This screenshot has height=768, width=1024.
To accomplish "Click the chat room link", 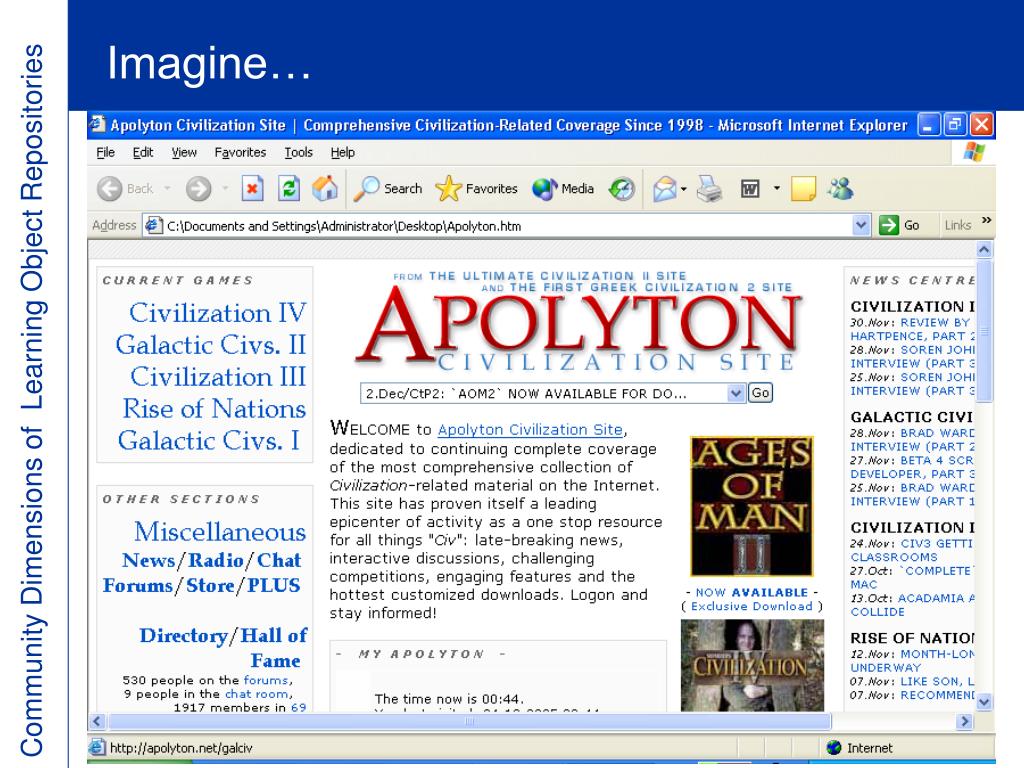I will pos(256,694).
